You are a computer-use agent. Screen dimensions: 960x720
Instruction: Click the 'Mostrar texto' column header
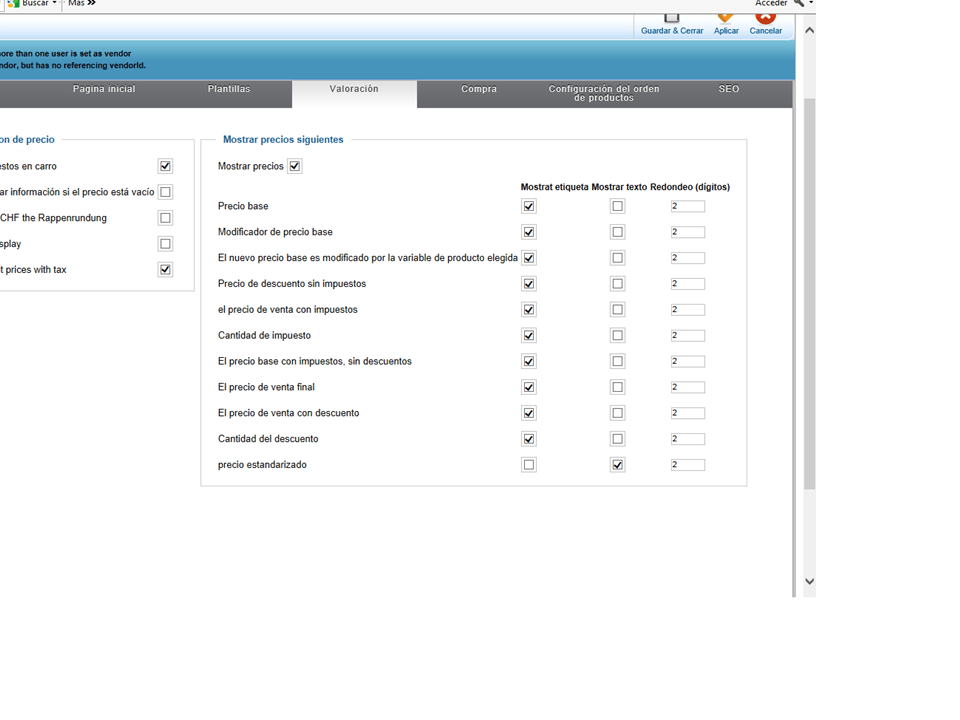coord(619,187)
